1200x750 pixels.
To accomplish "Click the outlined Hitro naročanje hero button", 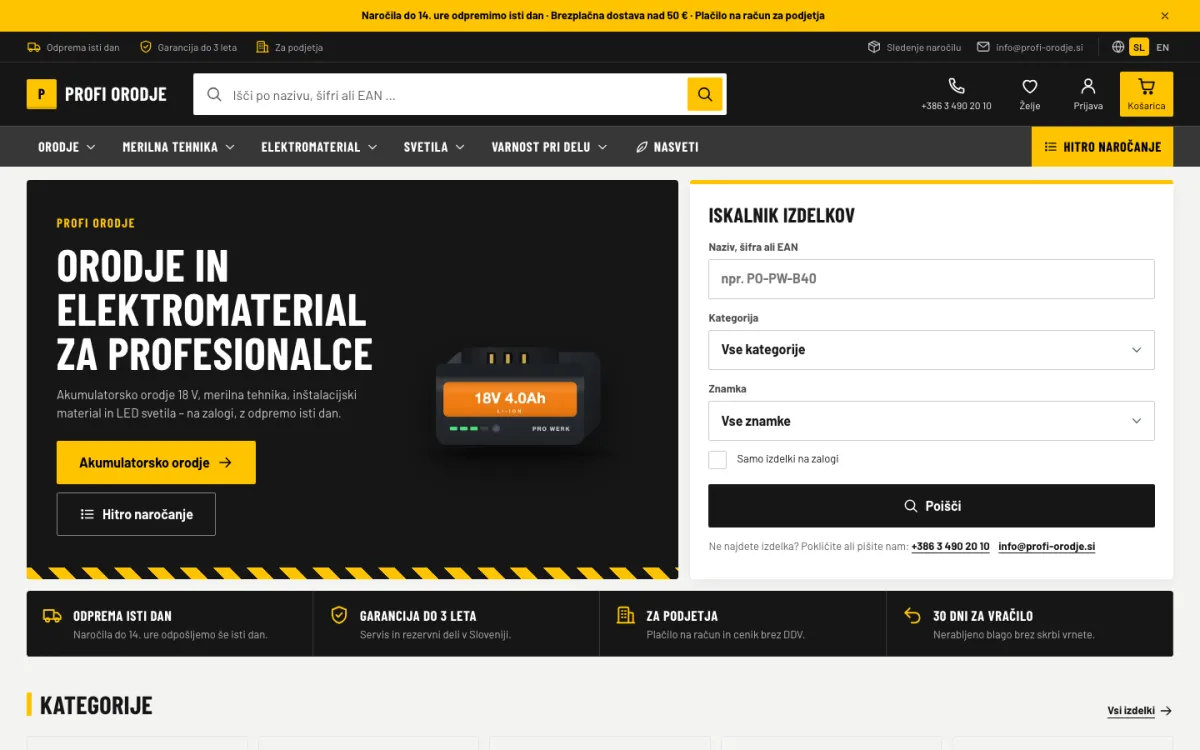I will 136,514.
